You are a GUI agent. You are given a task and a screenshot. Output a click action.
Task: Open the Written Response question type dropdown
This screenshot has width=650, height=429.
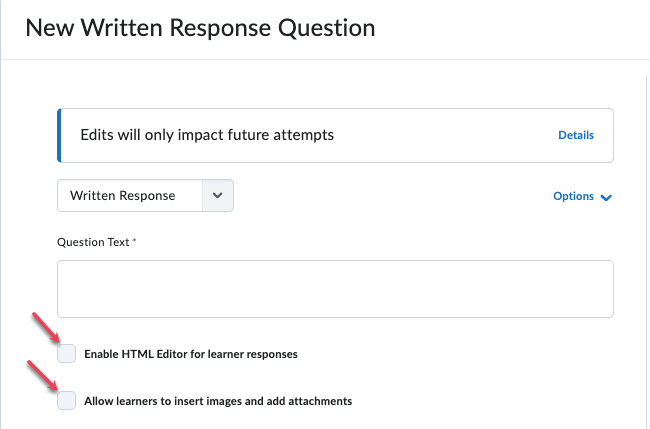146,196
